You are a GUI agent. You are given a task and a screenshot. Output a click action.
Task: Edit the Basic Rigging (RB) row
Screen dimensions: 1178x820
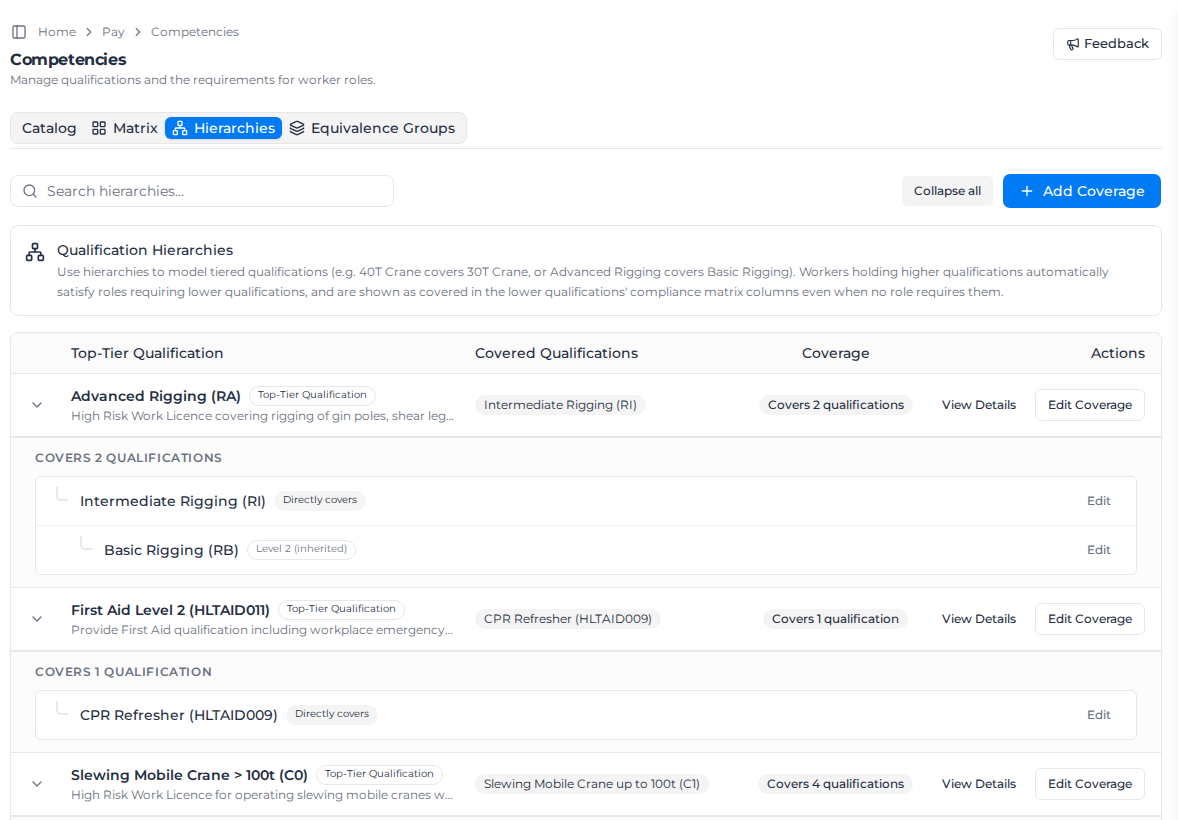click(1098, 550)
